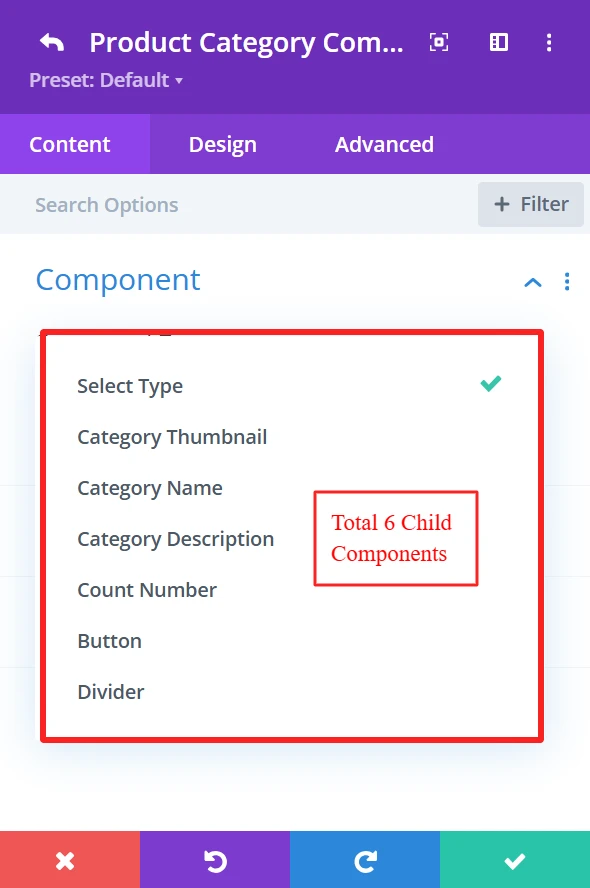Open header three-dot more options menu

click(549, 42)
